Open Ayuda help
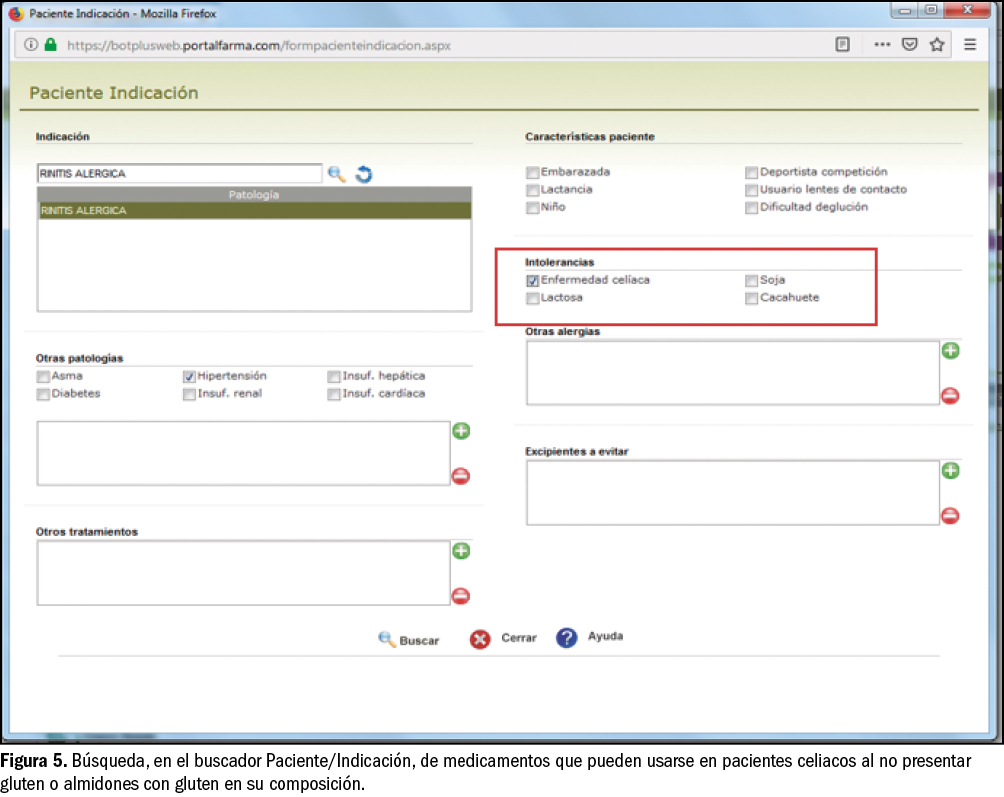Viewport: 1004px width, 797px height. (x=590, y=638)
